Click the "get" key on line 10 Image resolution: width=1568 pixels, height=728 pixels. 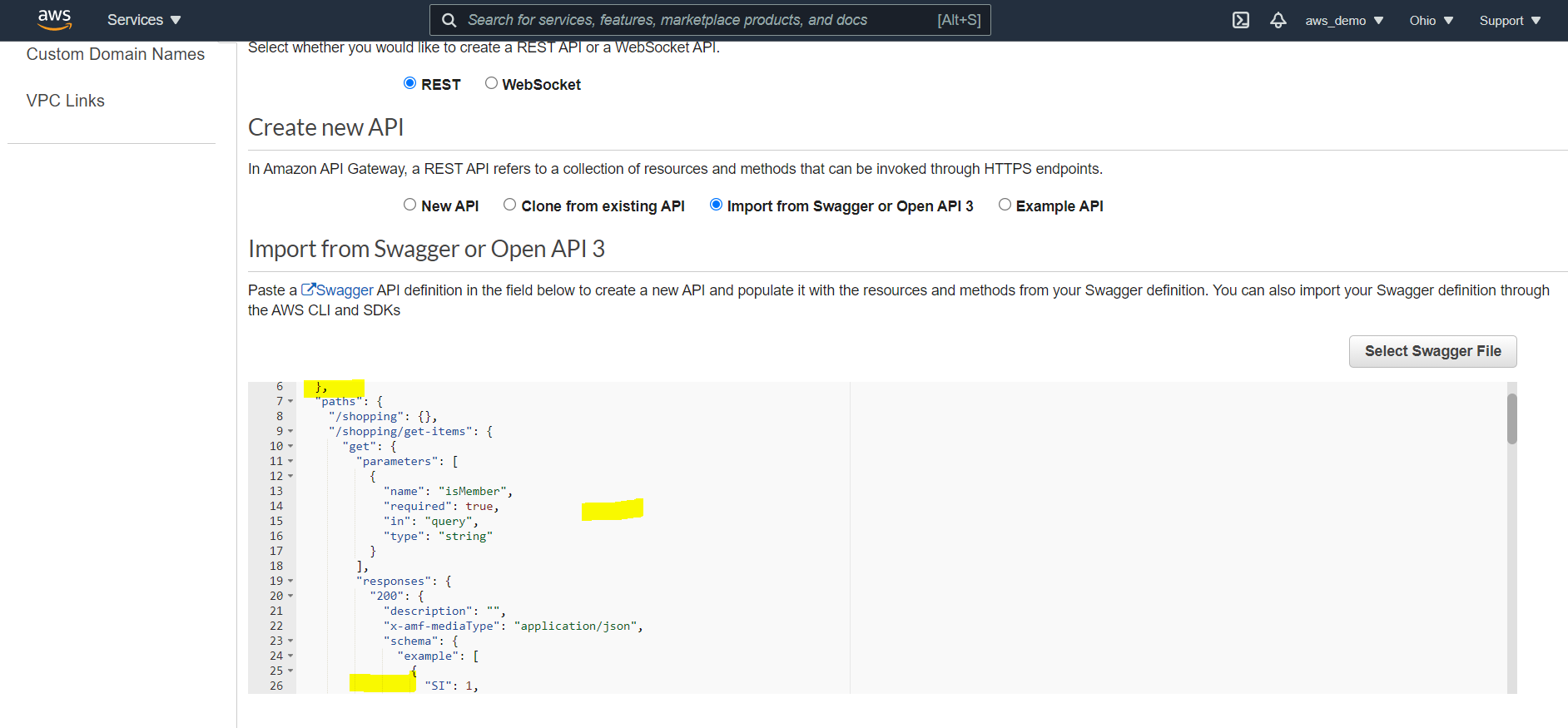click(360, 446)
